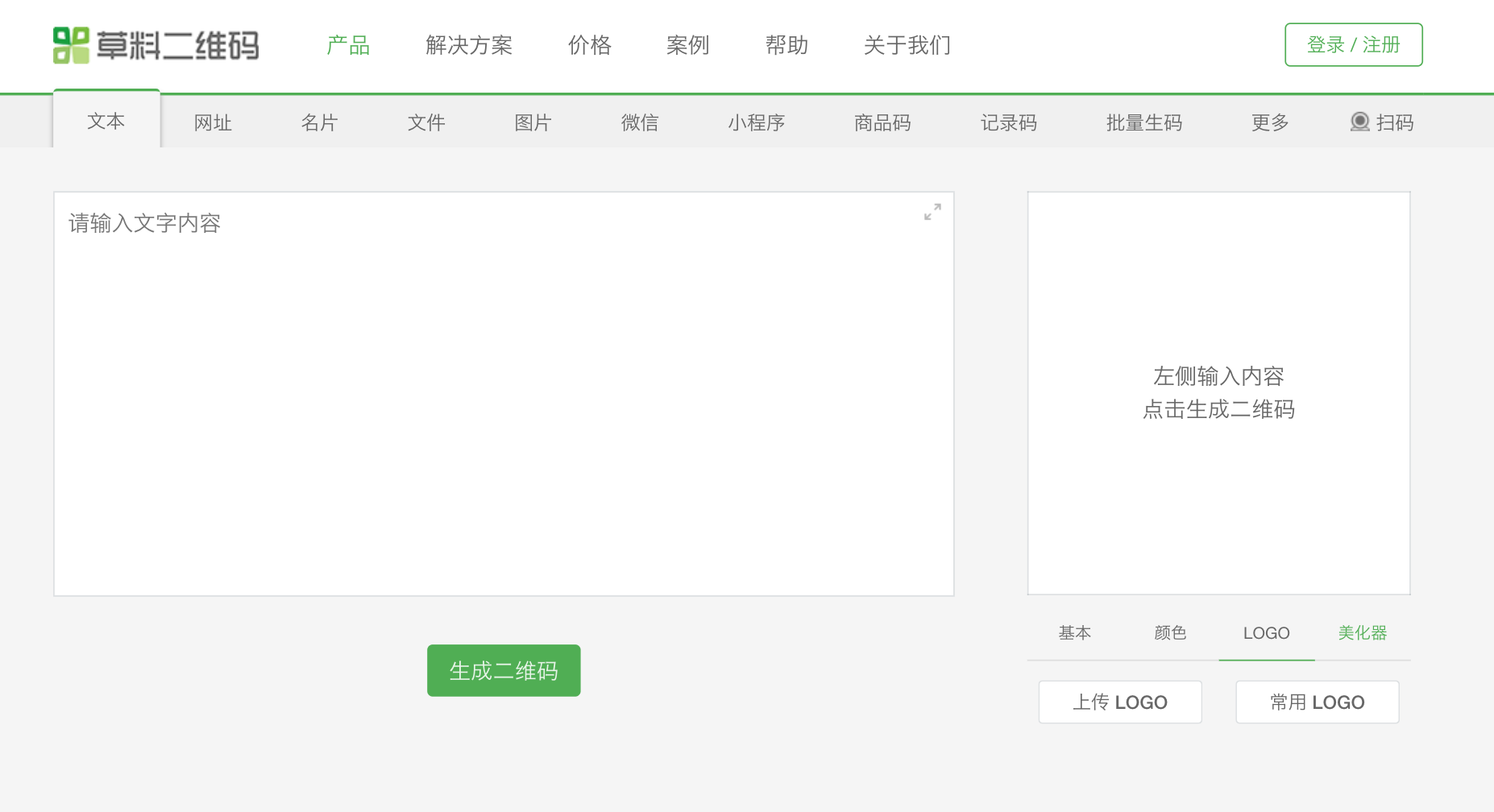Open 关于我们 page
Image resolution: width=1494 pixels, height=812 pixels.
[x=907, y=45]
